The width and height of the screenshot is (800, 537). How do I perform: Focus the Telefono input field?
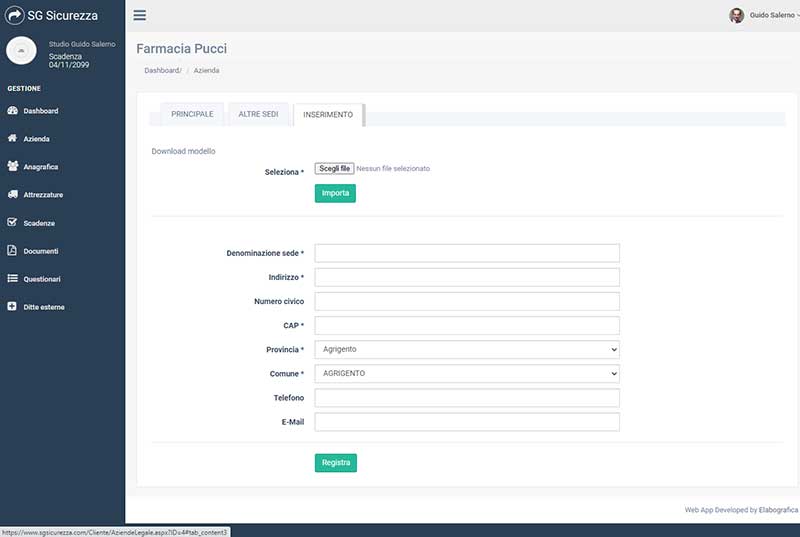tap(467, 398)
